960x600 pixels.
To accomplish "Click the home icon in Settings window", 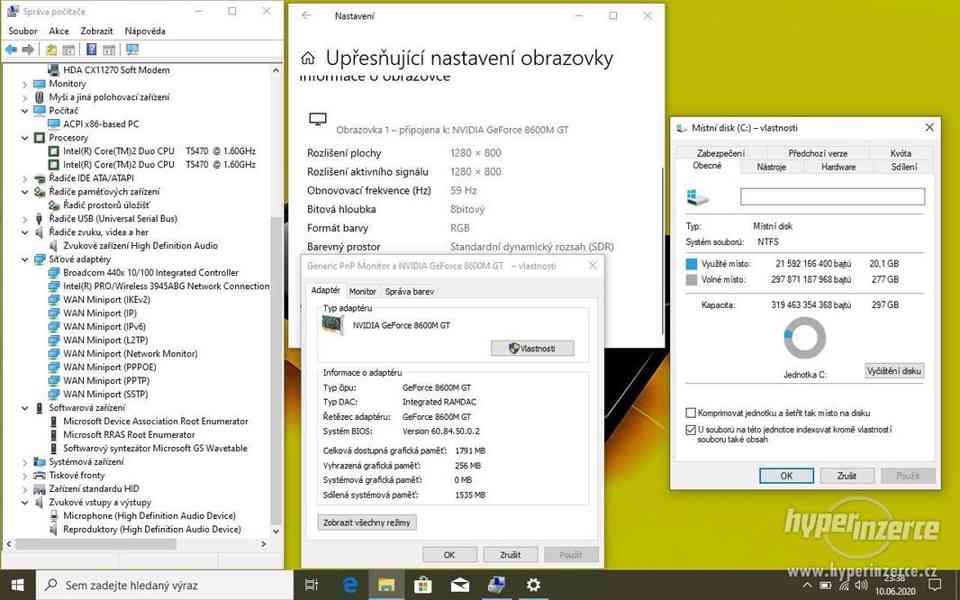I will coord(308,58).
